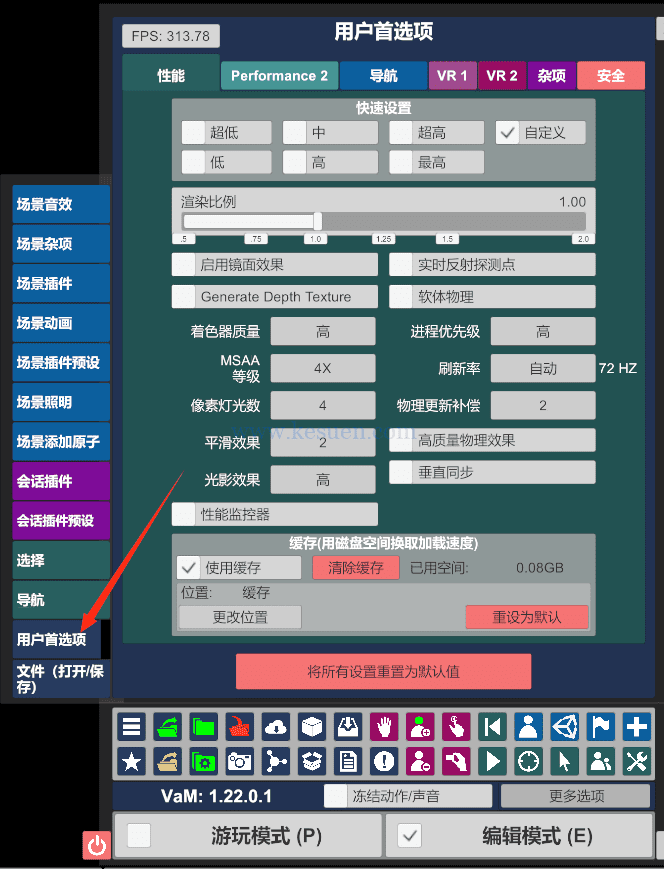
Task: Click the tan open folder icon
Action: click(x=167, y=761)
